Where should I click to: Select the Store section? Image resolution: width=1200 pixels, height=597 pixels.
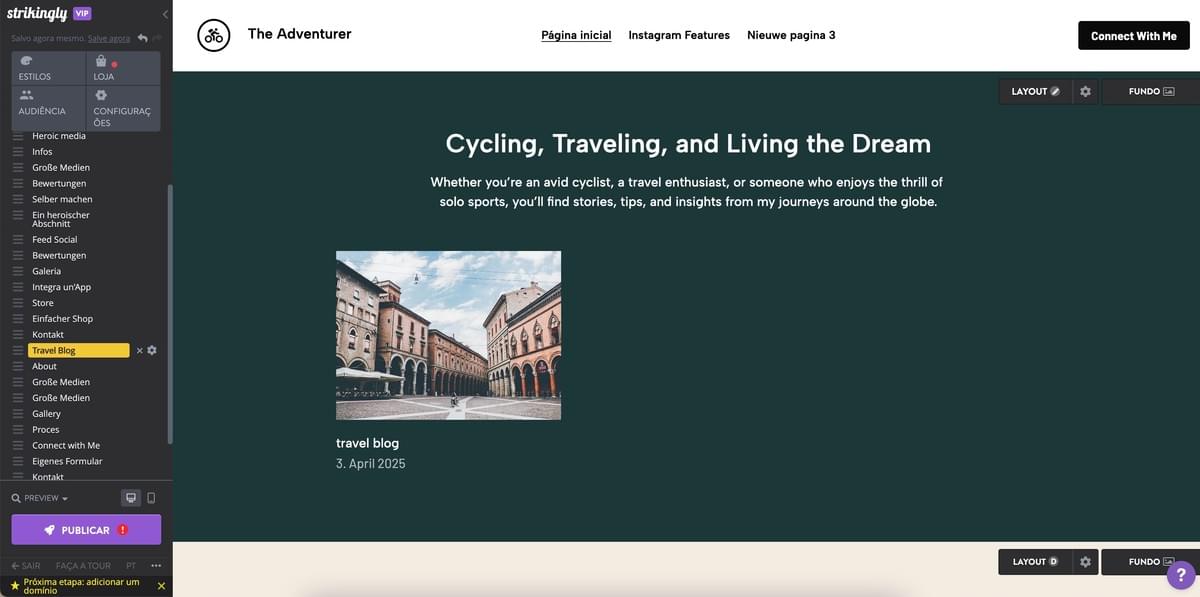[43, 303]
